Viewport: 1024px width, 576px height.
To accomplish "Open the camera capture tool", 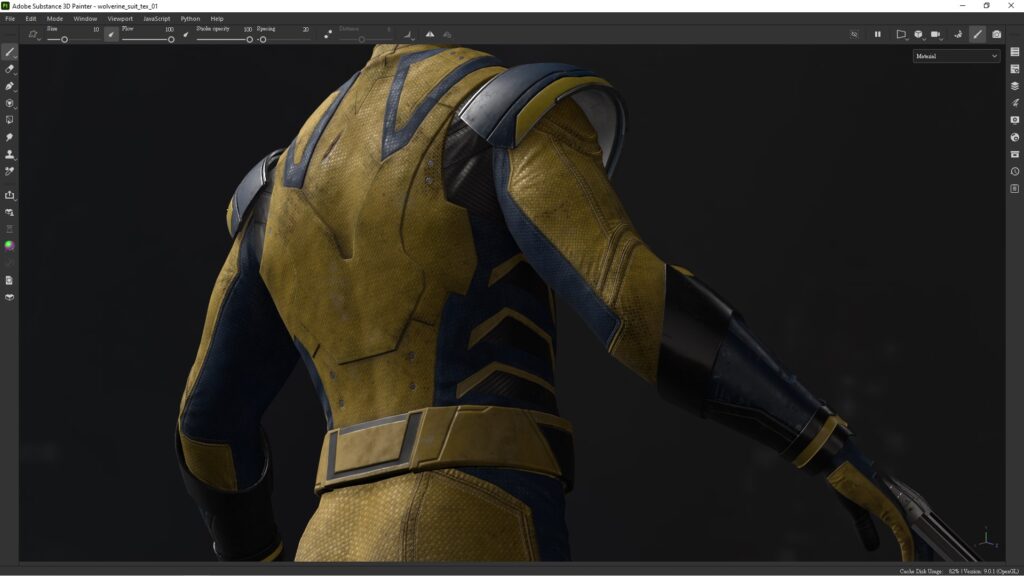I will pos(996,33).
